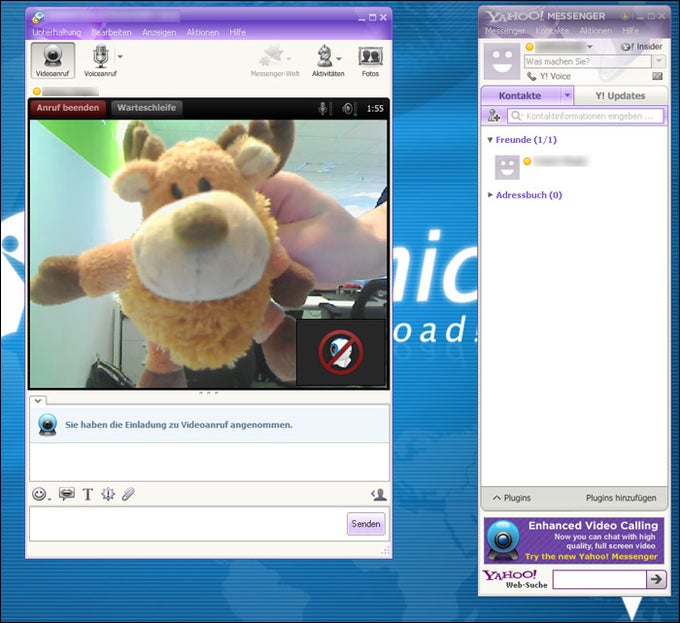Open the status dropdown next to username

pos(589,46)
